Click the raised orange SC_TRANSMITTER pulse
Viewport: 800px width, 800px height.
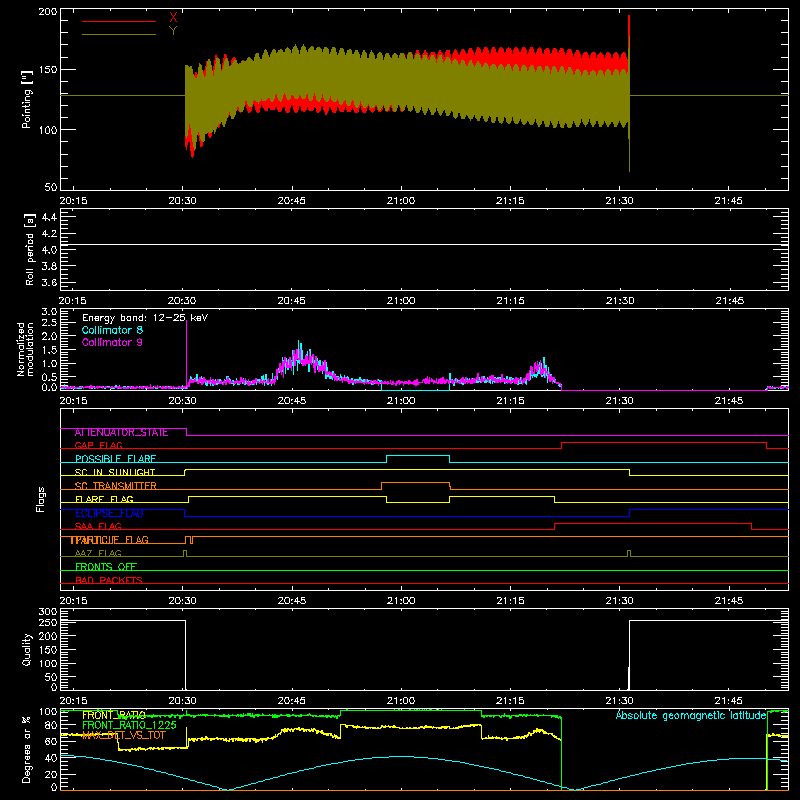[415, 483]
